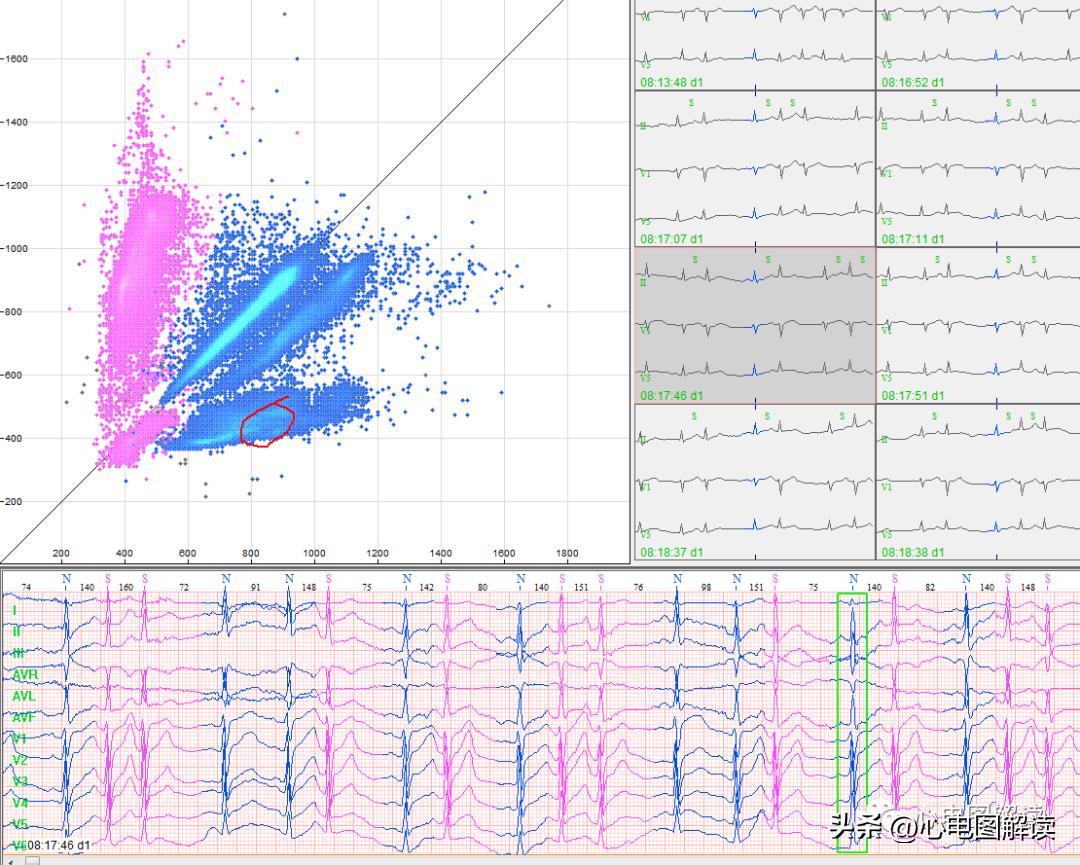The width and height of the screenshot is (1080, 865).
Task: Click the RR interval value 91
Action: (x=256, y=587)
